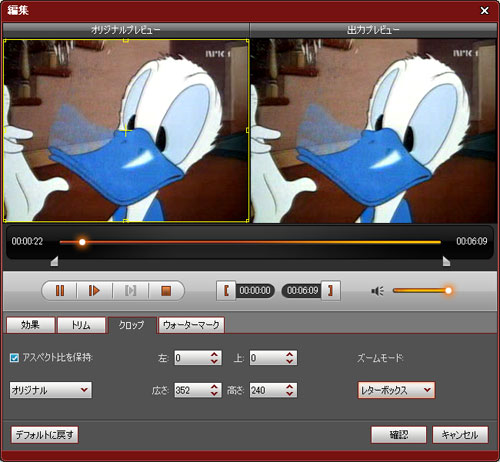Viewport: 500px width, 462px height.
Task: Click the left trim start marker
Action: tap(54, 261)
